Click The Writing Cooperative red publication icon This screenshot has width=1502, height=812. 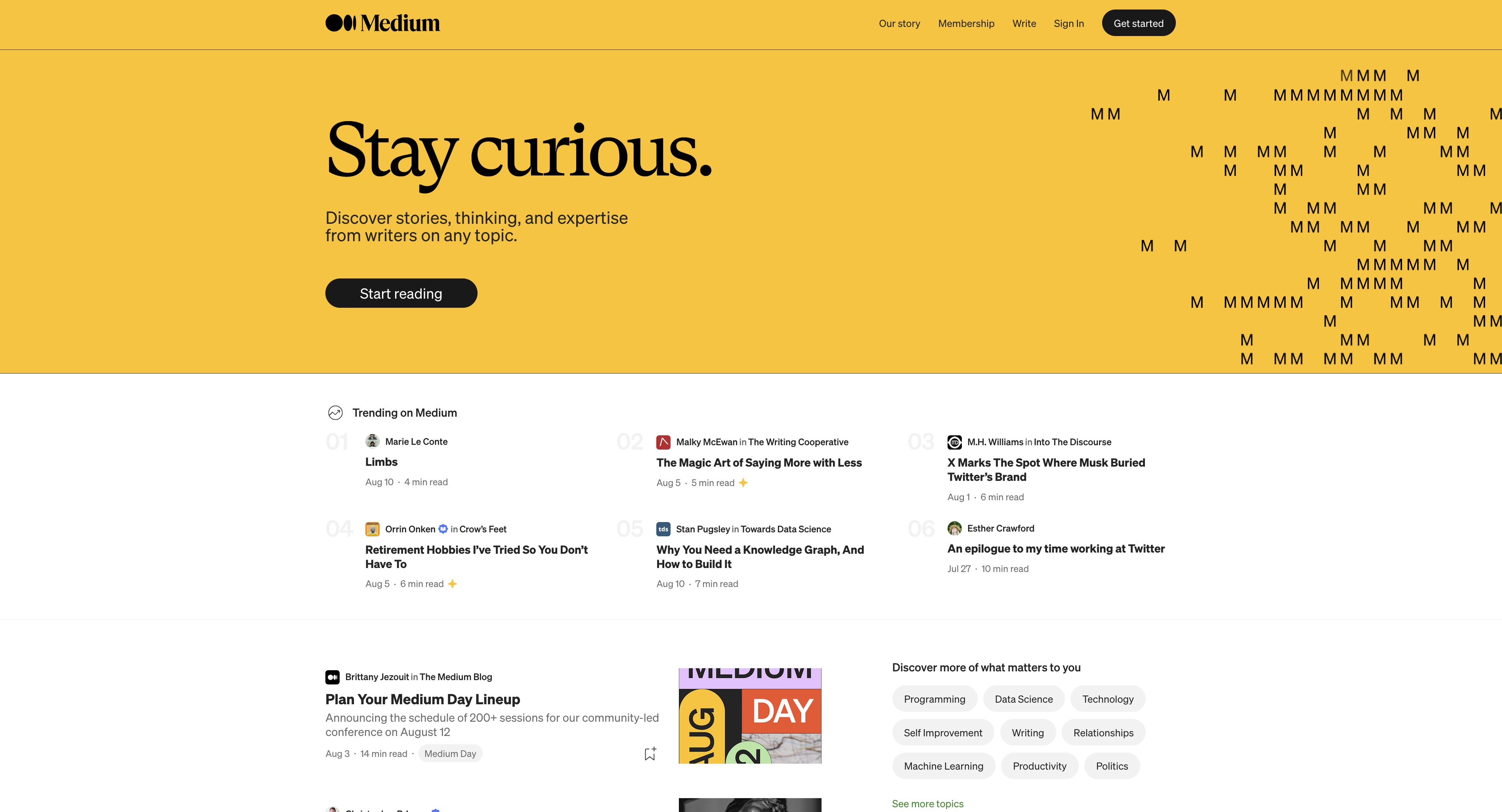[663, 442]
